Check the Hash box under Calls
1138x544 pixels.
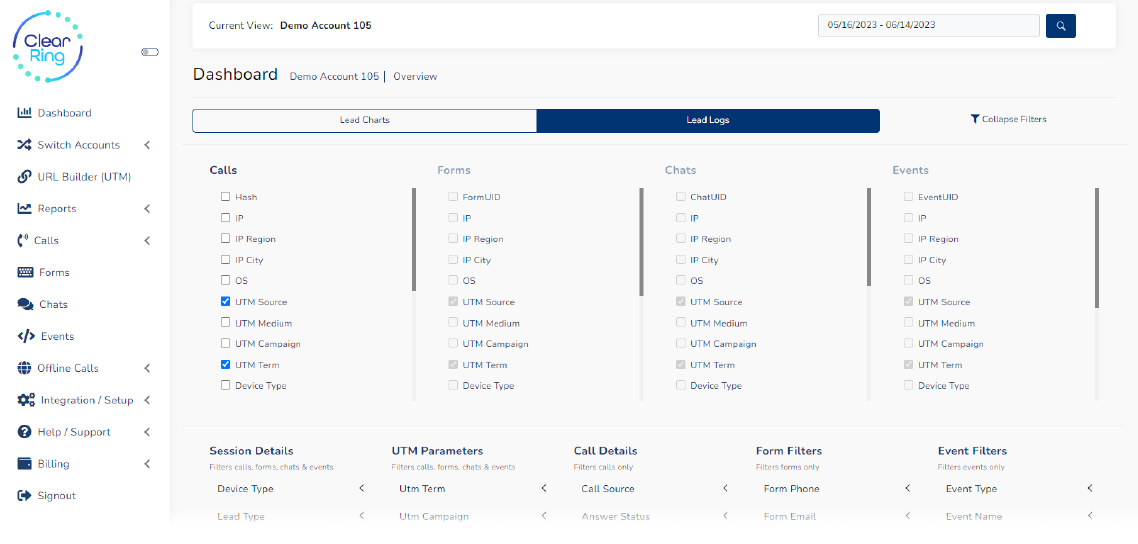[x=226, y=197]
